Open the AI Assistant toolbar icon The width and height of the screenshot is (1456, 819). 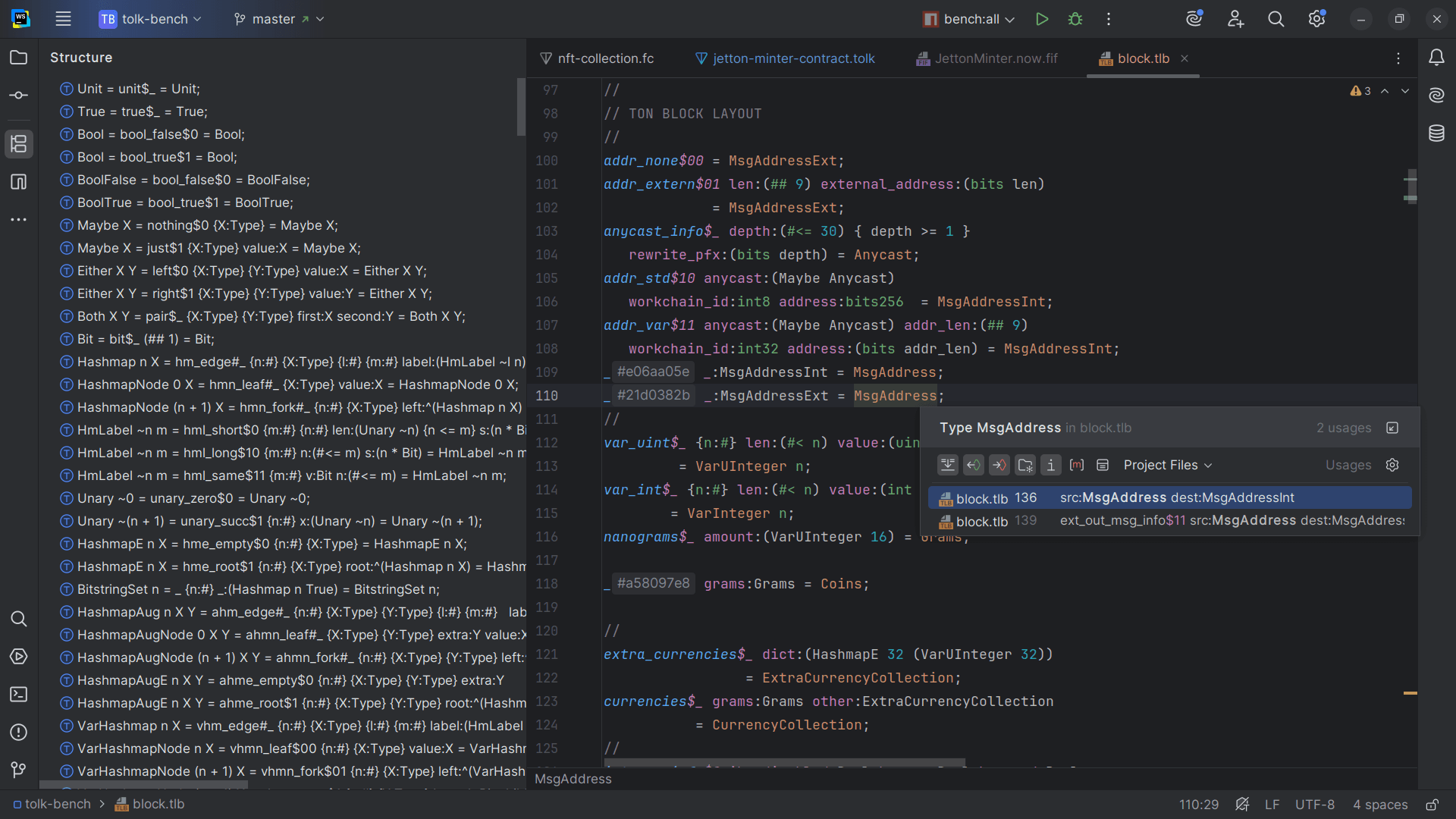pos(1194,19)
